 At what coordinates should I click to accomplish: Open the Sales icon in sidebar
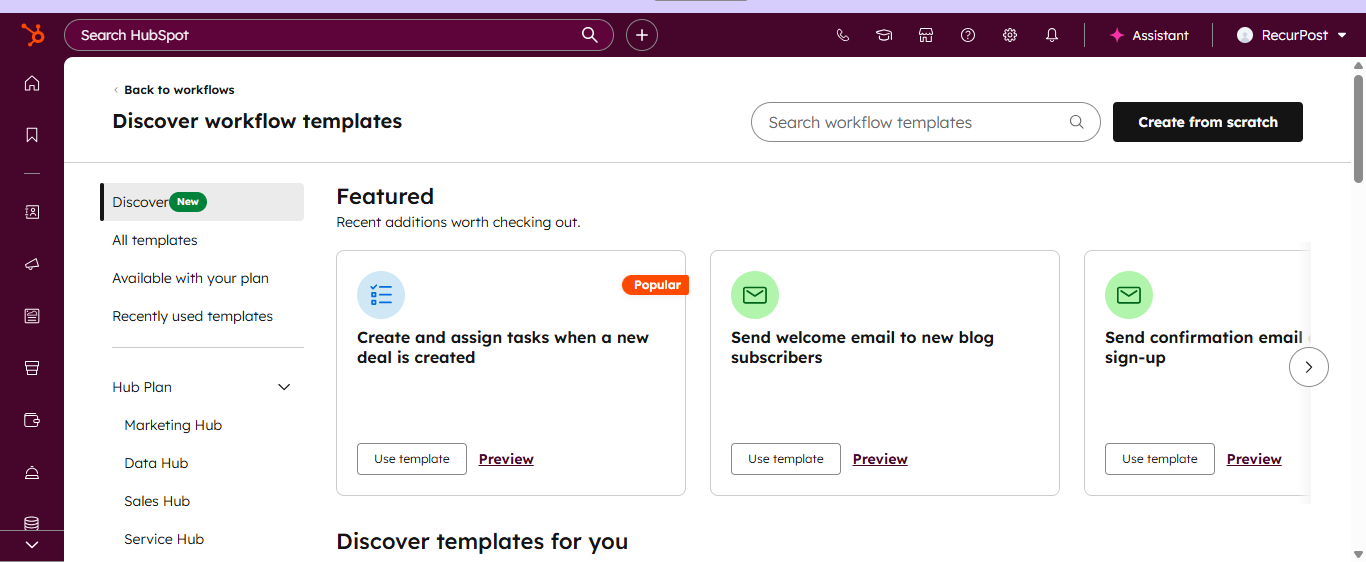(32, 368)
